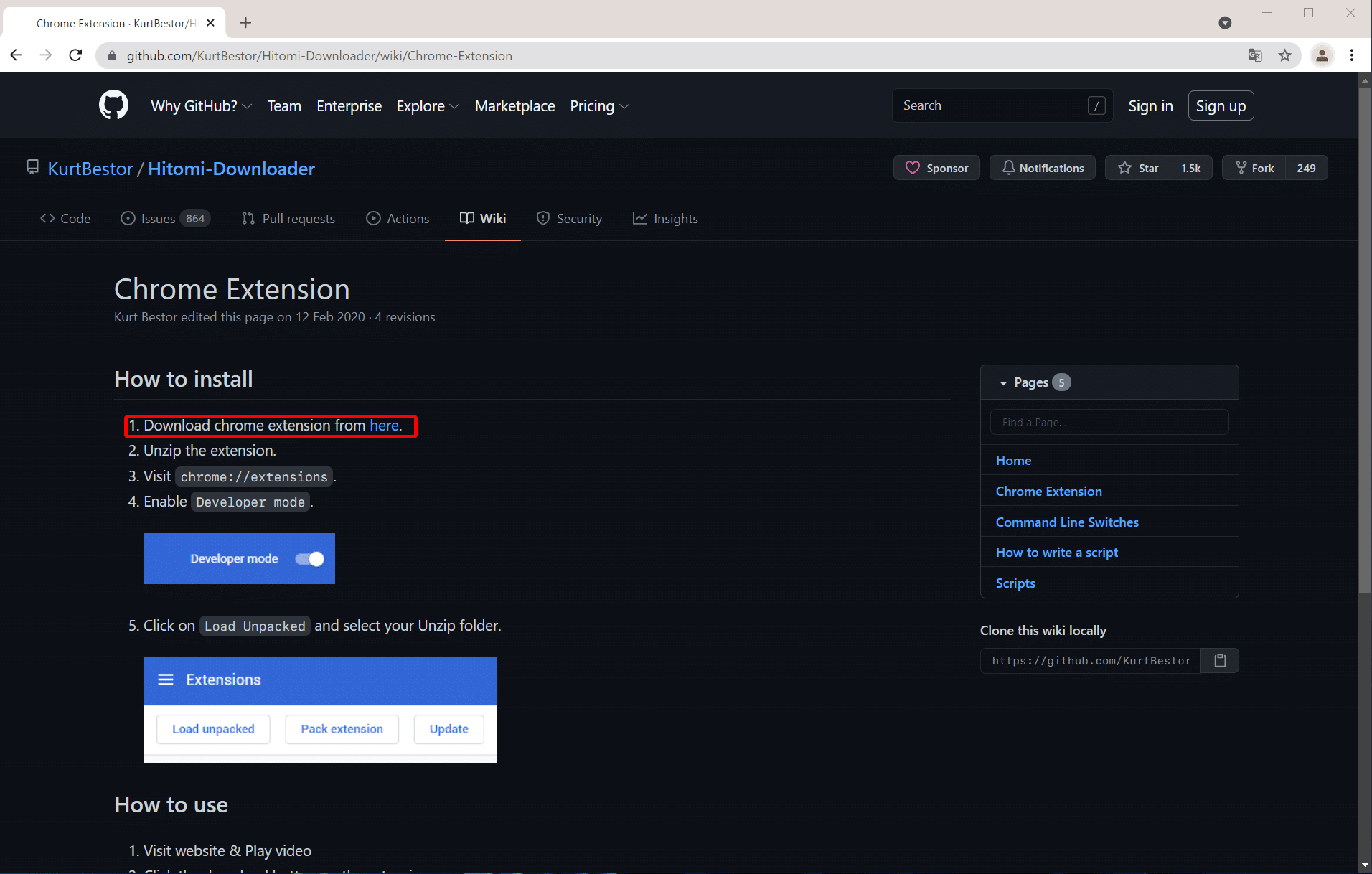1372x874 pixels.
Task: Click the 'How to use' heading
Action: click(171, 804)
